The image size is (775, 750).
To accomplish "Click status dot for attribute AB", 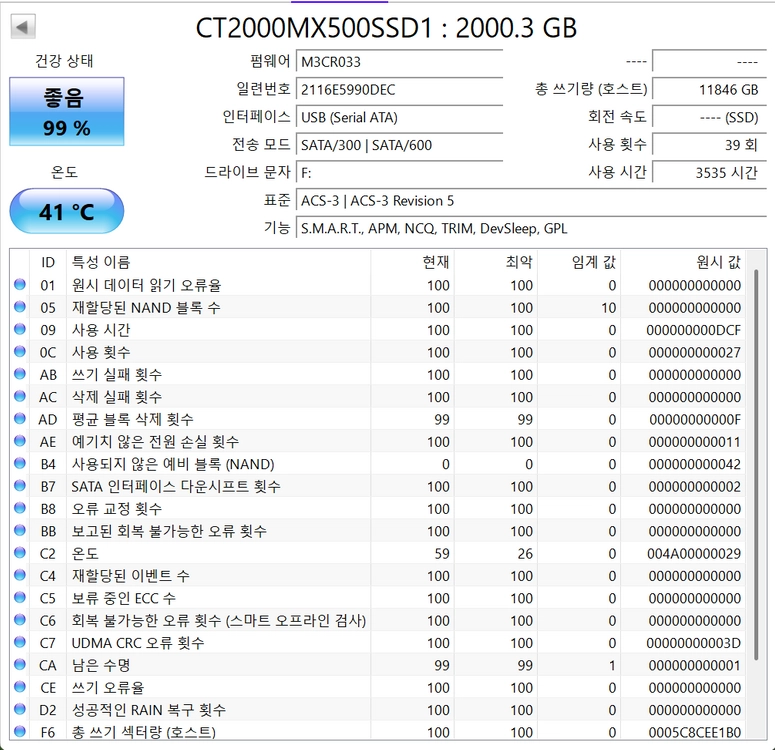I will click(20, 374).
